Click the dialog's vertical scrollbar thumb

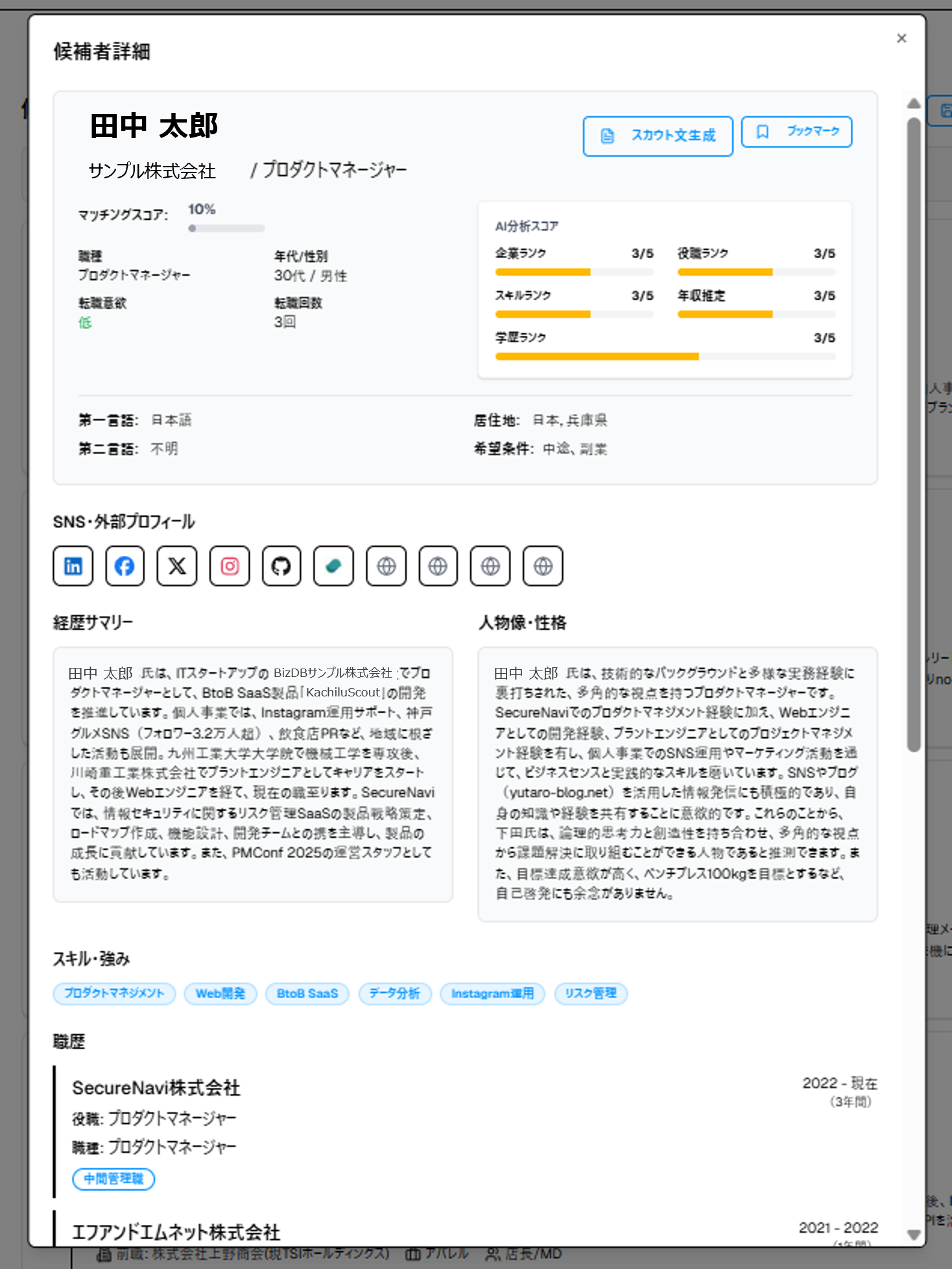tap(914, 434)
